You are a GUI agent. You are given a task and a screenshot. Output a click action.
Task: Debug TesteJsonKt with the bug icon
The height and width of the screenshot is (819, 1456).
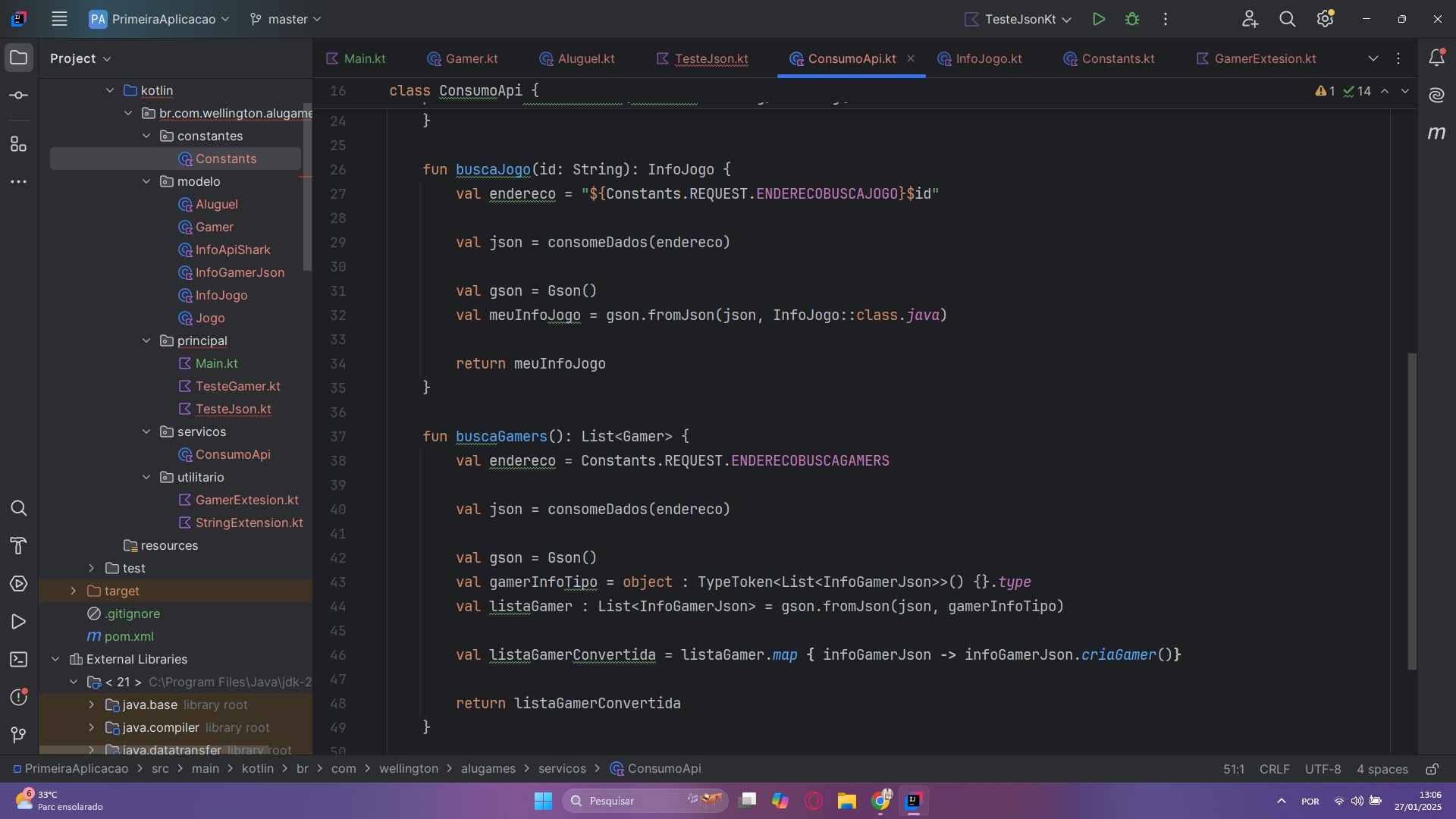click(1132, 19)
